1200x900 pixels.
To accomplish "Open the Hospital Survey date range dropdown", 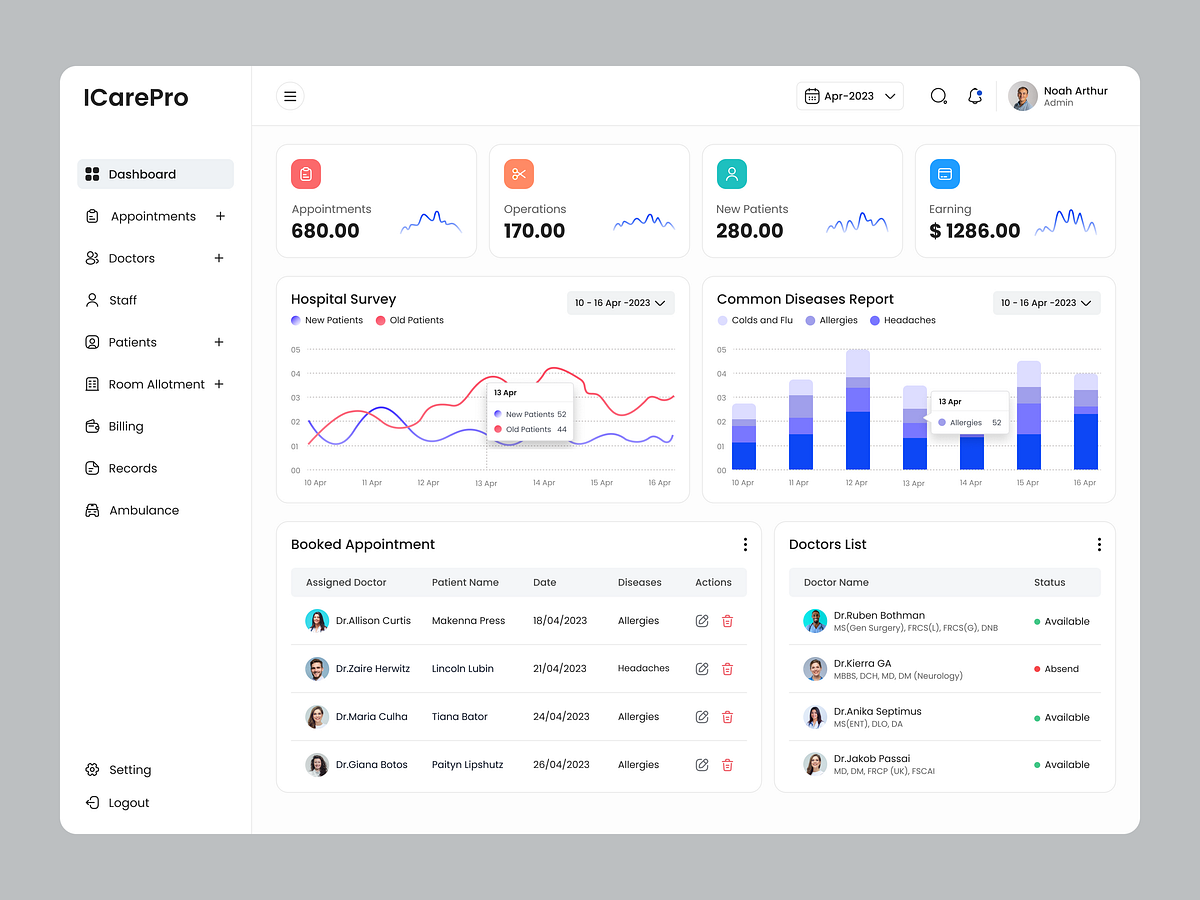I will [x=620, y=302].
